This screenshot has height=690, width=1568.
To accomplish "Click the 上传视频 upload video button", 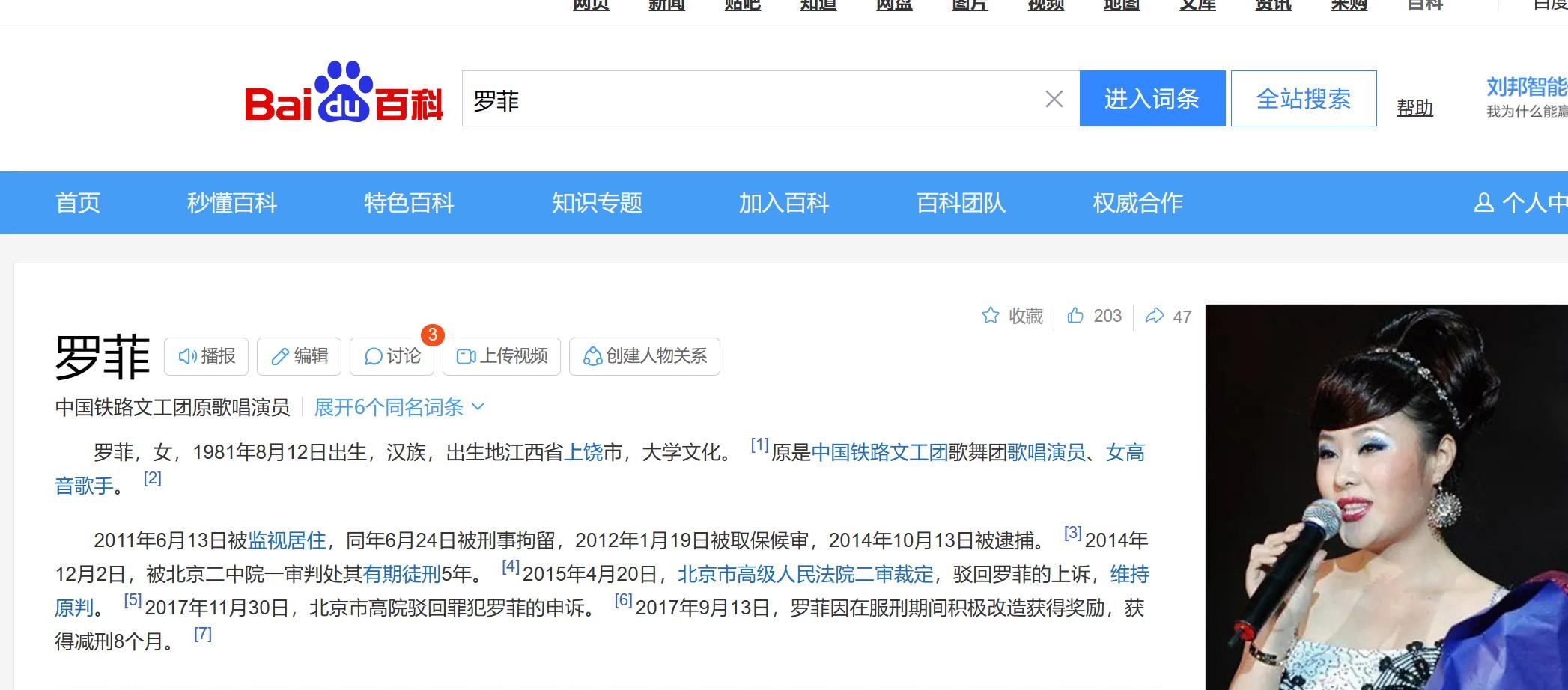I will pos(502,356).
